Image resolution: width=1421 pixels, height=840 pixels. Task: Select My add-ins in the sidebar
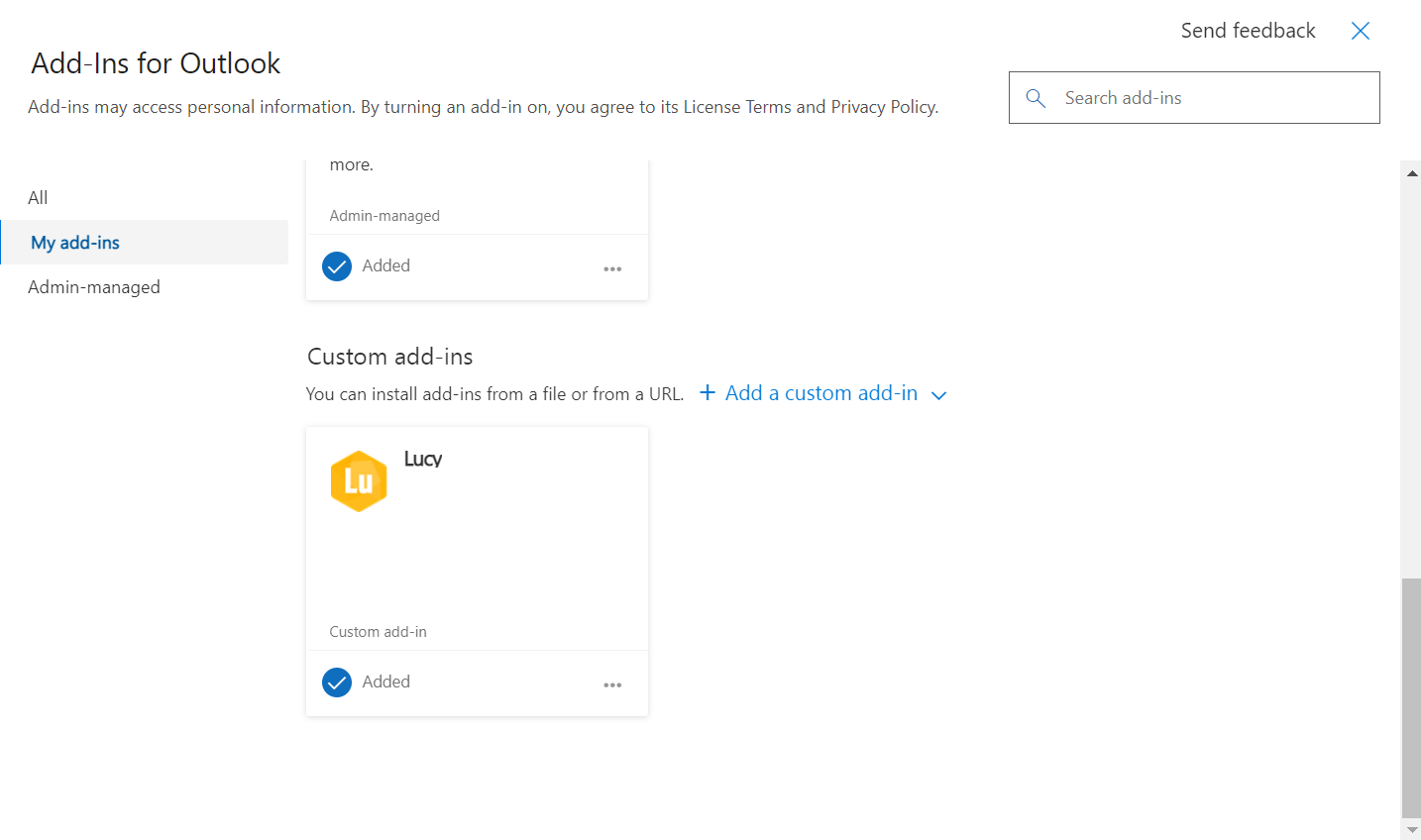[73, 242]
